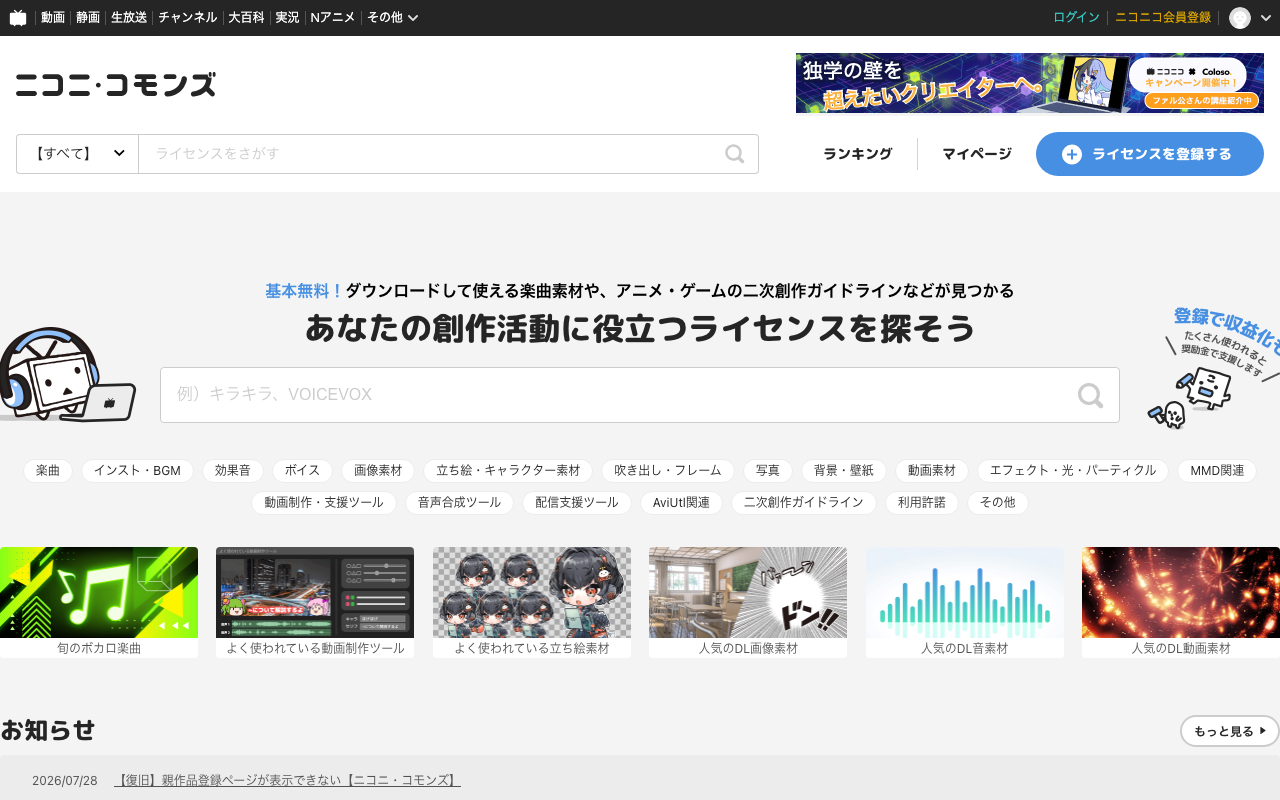The width and height of the screenshot is (1280, 800).
Task: Open the よく使われている立ち絵素材 thumbnail card
Action: pos(532,602)
